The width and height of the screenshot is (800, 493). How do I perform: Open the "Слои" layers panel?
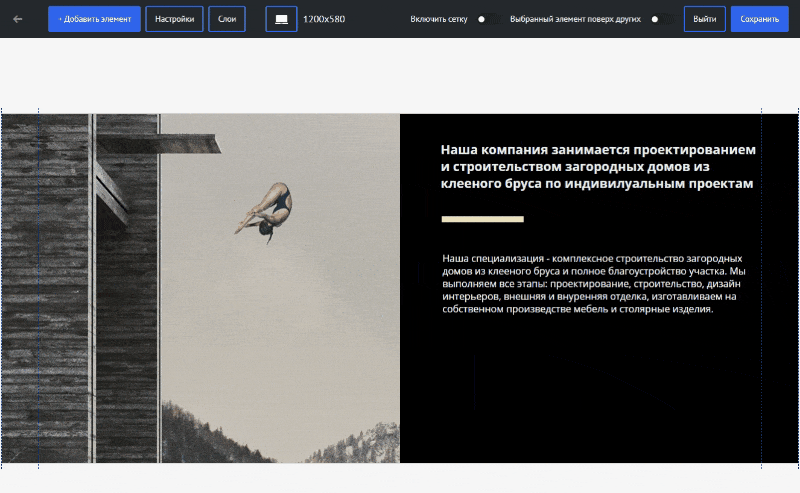(x=227, y=19)
